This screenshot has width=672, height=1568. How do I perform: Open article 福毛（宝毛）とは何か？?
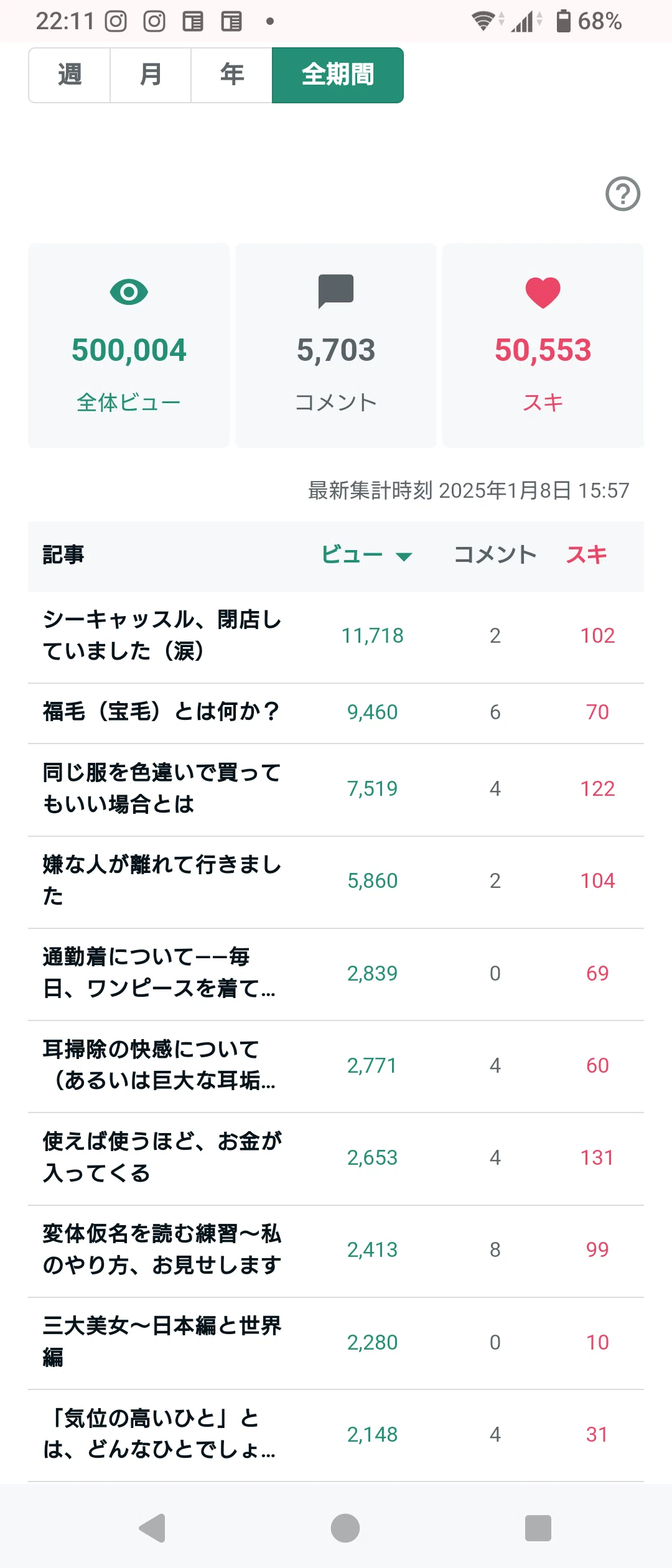pos(336,712)
